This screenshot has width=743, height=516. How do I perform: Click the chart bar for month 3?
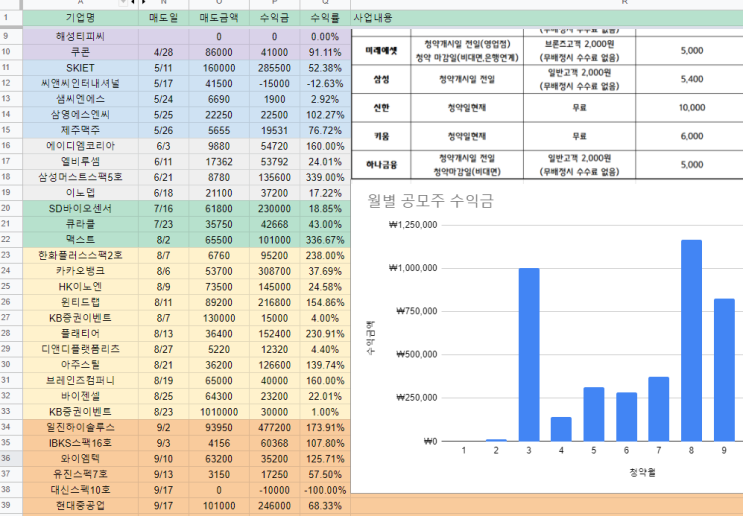529,355
